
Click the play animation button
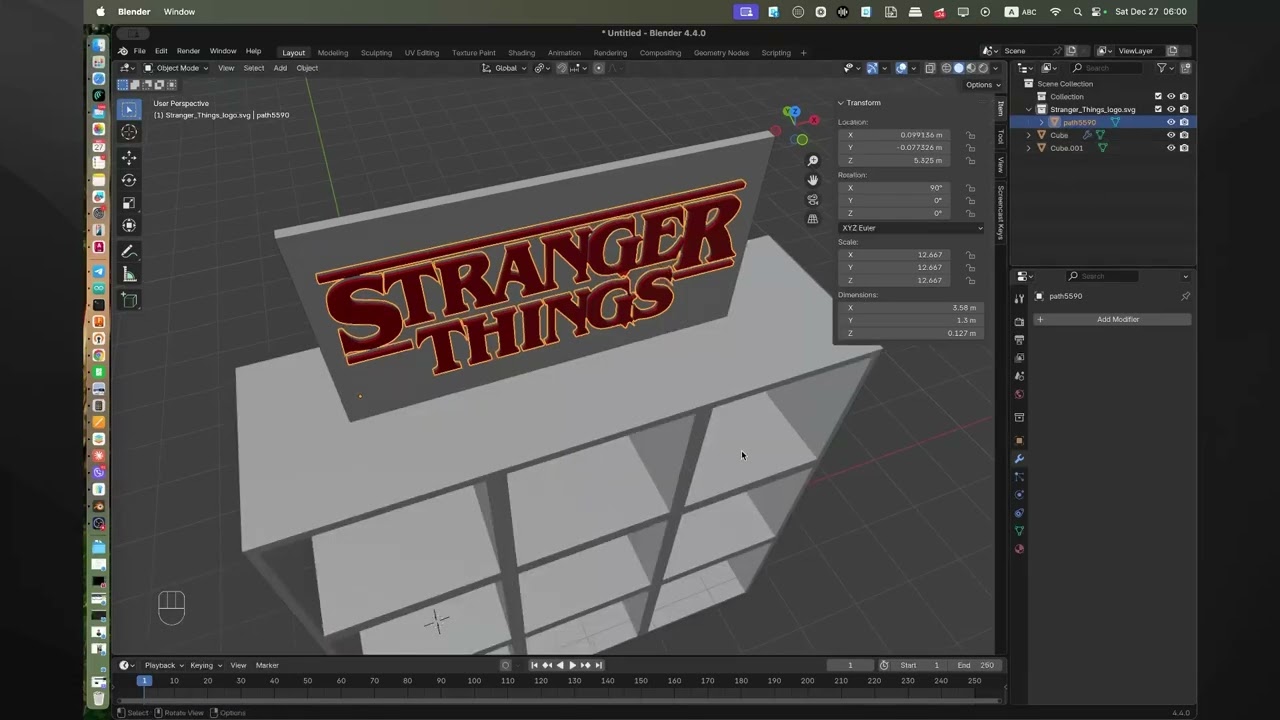tap(572, 665)
